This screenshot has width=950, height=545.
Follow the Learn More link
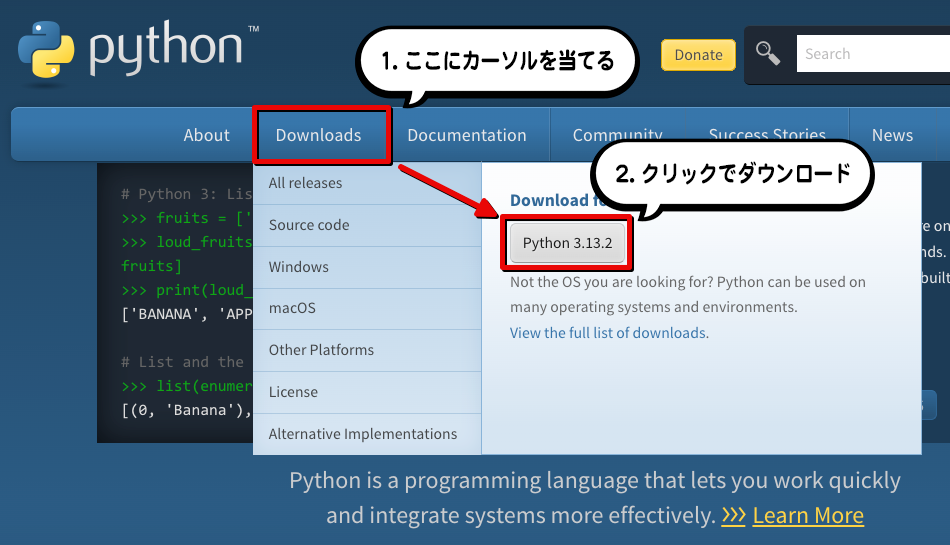[808, 516]
